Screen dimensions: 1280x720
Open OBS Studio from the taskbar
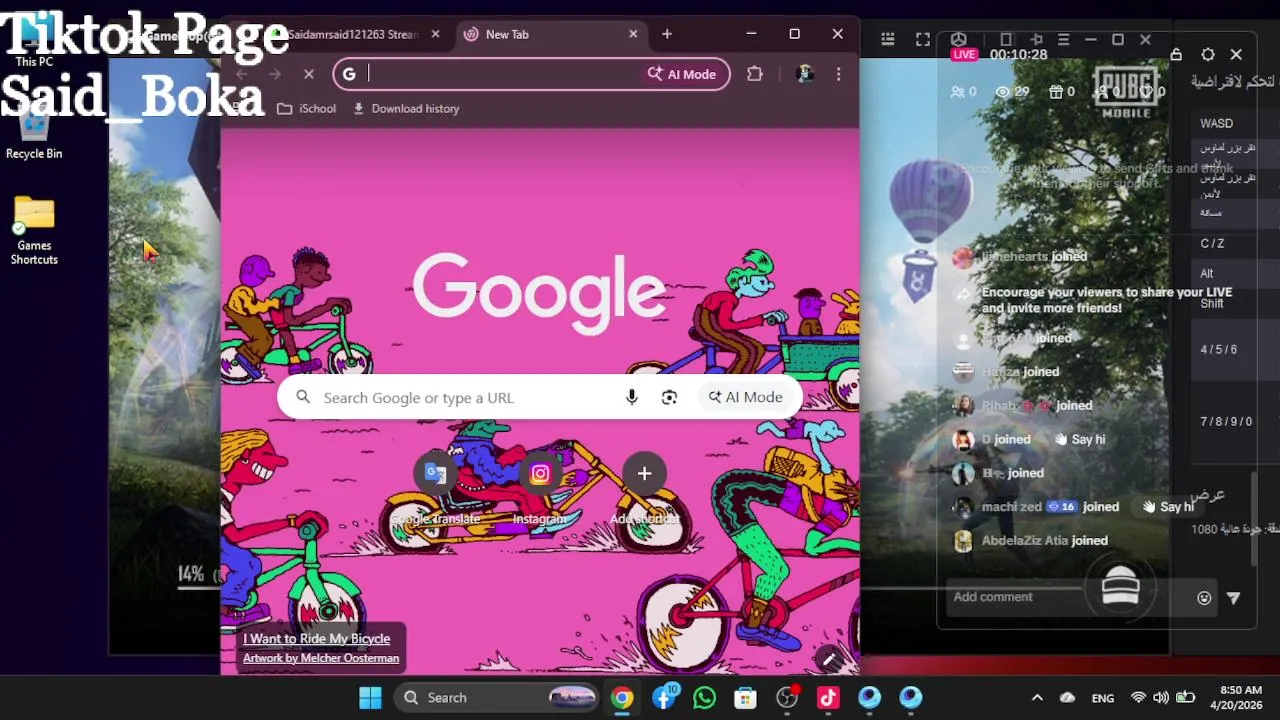tap(787, 697)
